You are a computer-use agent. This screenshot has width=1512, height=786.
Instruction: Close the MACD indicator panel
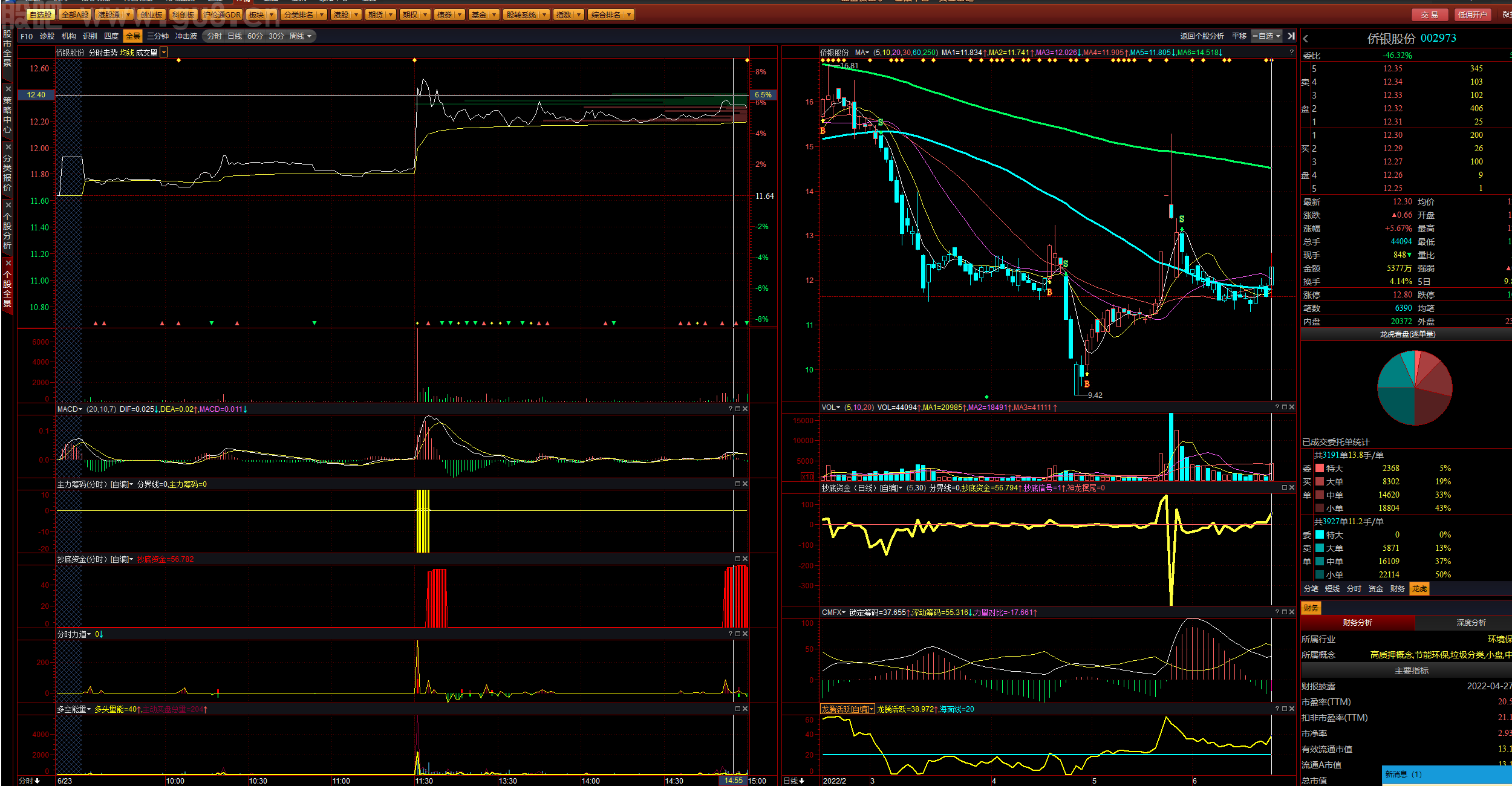(745, 409)
